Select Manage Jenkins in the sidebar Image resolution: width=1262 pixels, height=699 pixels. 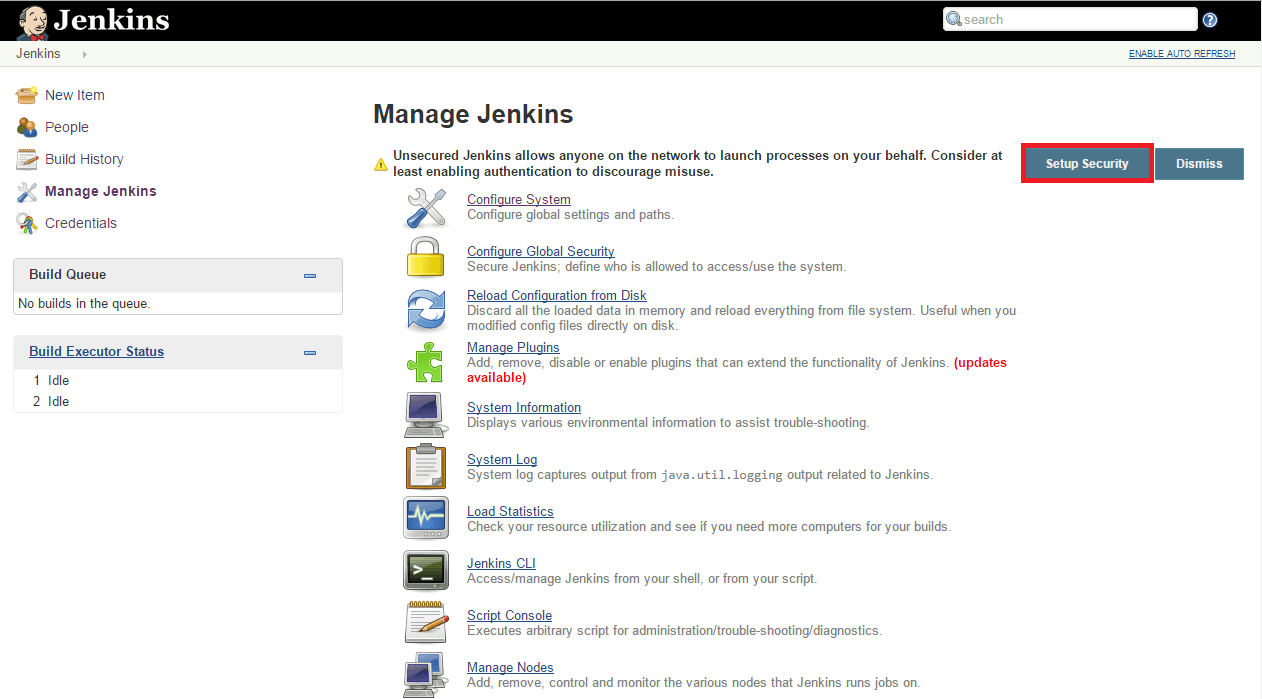(101, 191)
